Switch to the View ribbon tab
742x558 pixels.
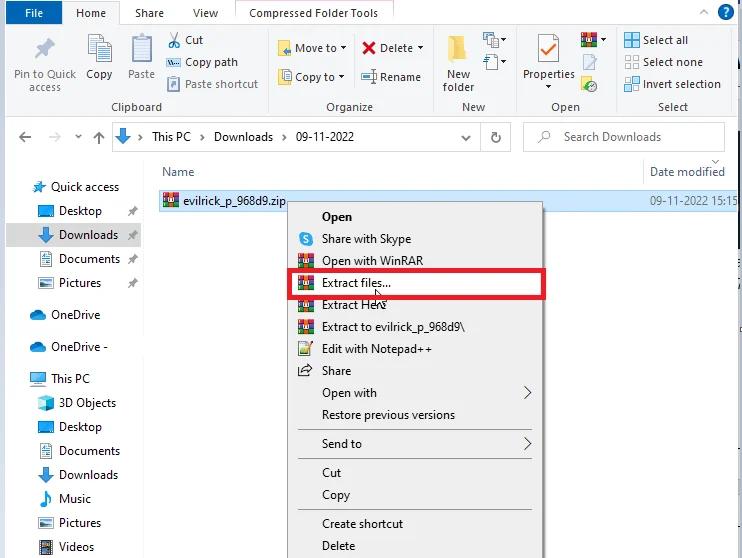coord(205,13)
